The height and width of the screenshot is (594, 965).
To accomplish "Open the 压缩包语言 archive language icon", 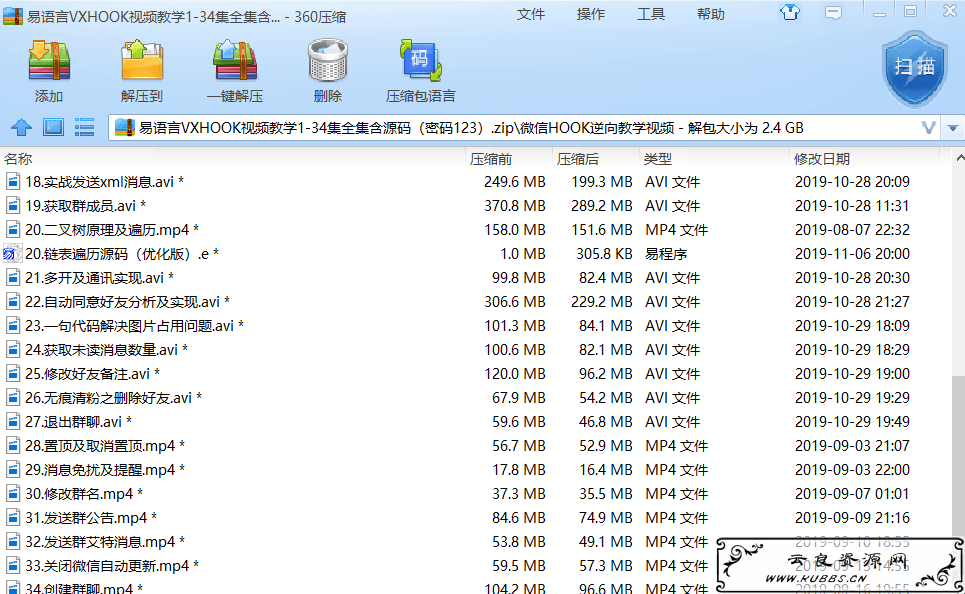I will click(421, 61).
